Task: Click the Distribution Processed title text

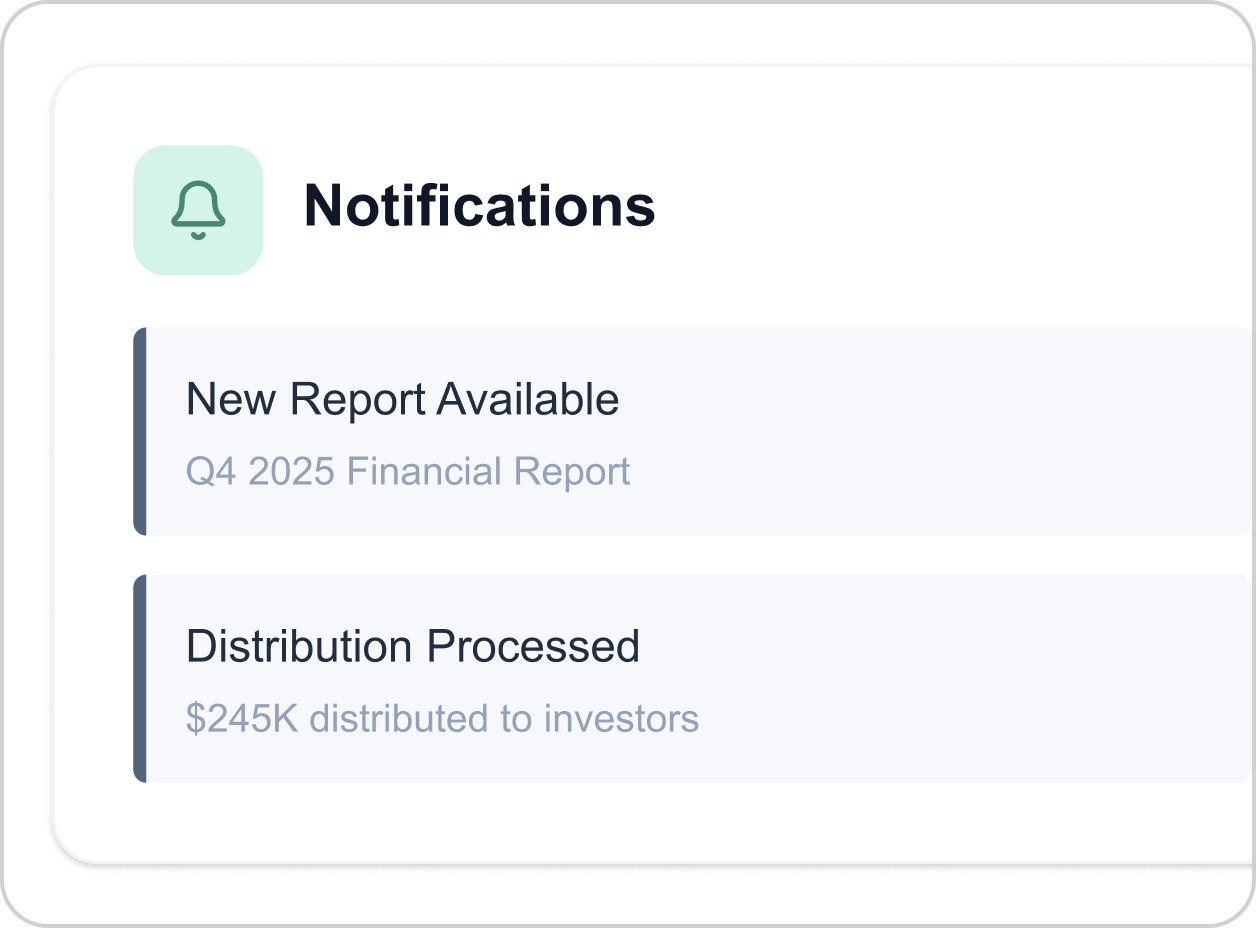Action: 414,645
